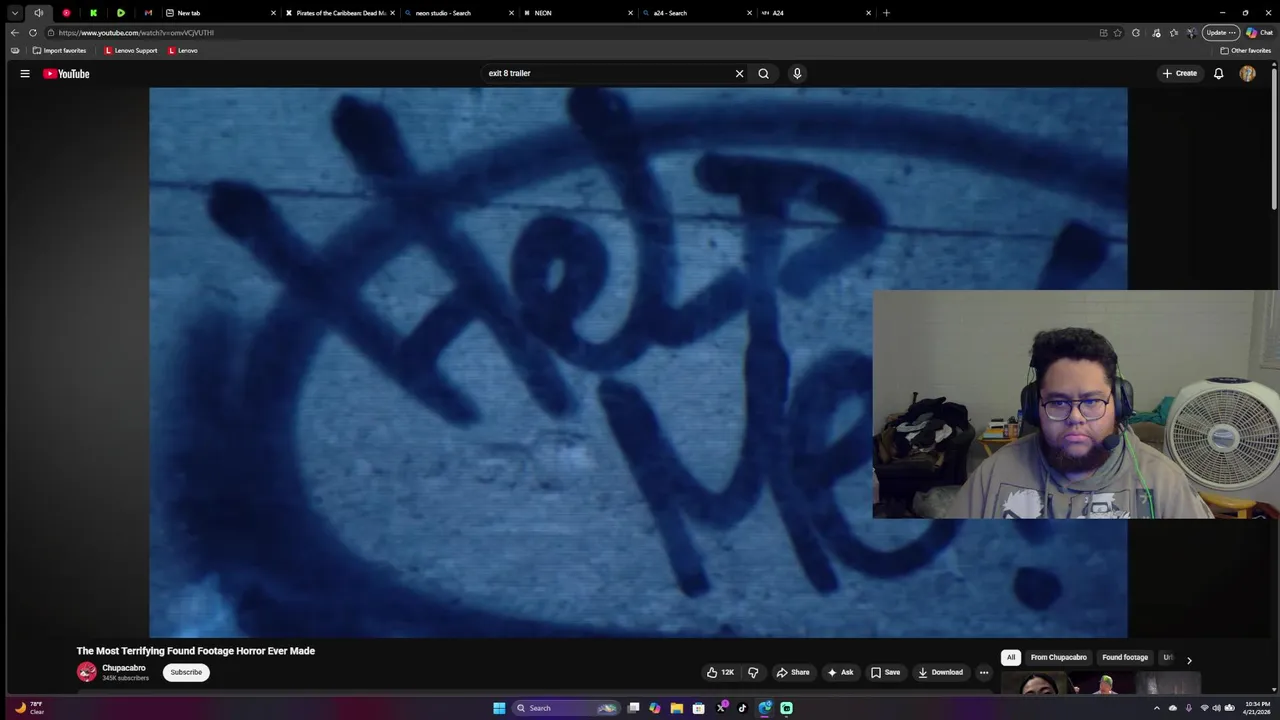1280x720 pixels.
Task: Share the video
Action: pyautogui.click(x=793, y=672)
